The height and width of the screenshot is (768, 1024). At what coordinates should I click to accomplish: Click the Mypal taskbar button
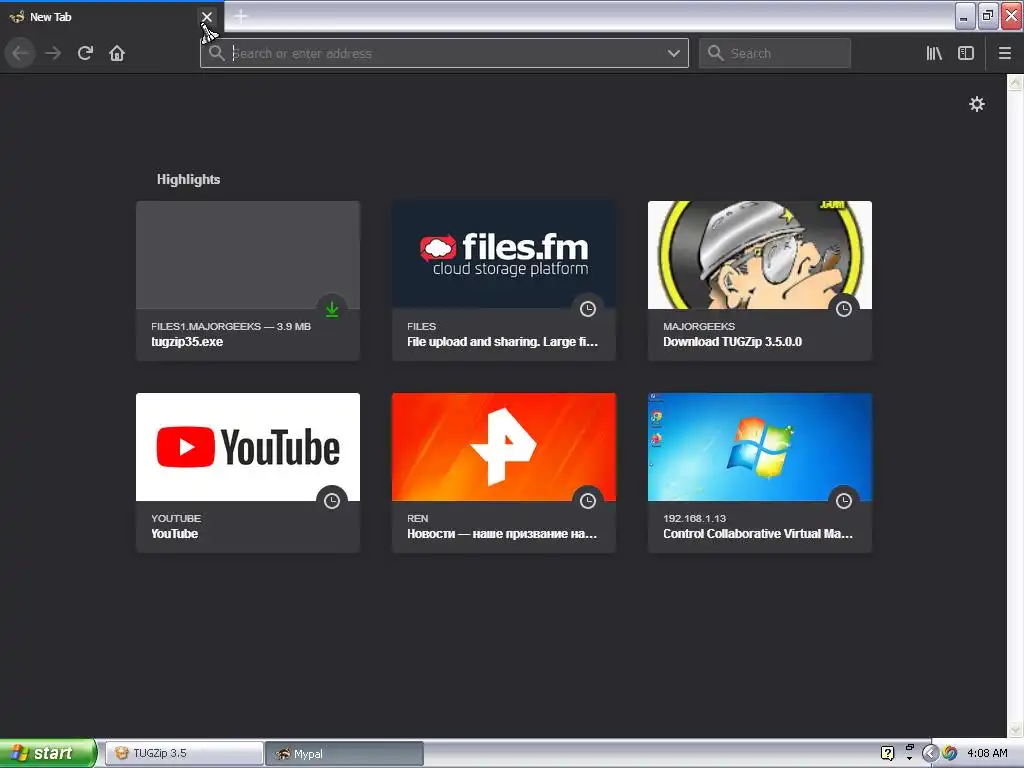(x=345, y=753)
